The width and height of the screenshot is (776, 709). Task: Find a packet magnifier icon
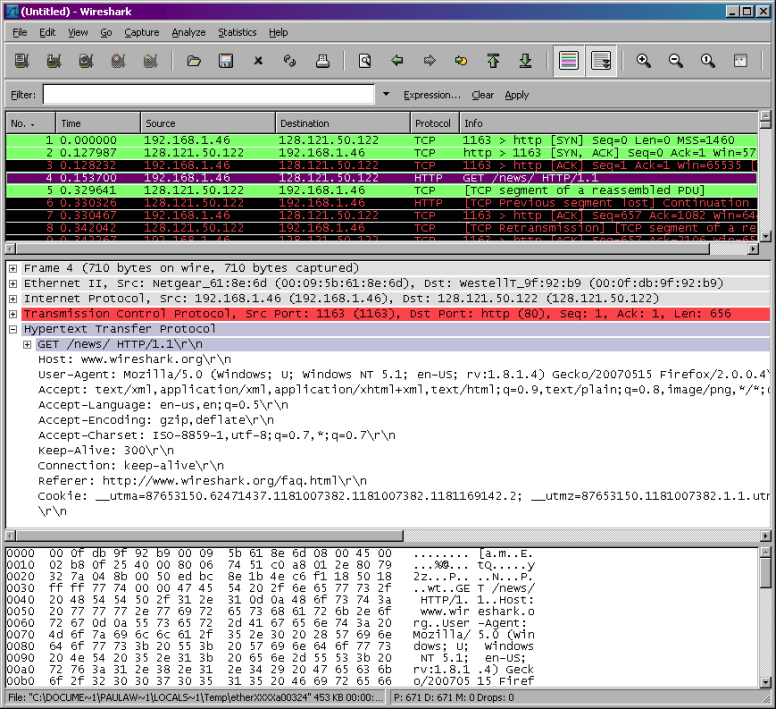(x=365, y=61)
